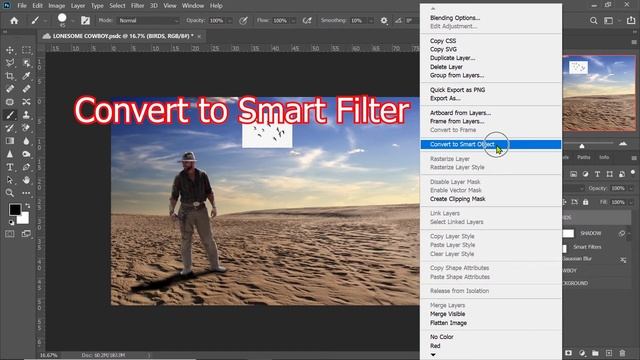The image size is (640, 360).
Task: Open the Smoothing dropdown arrow
Action: click(x=371, y=20)
